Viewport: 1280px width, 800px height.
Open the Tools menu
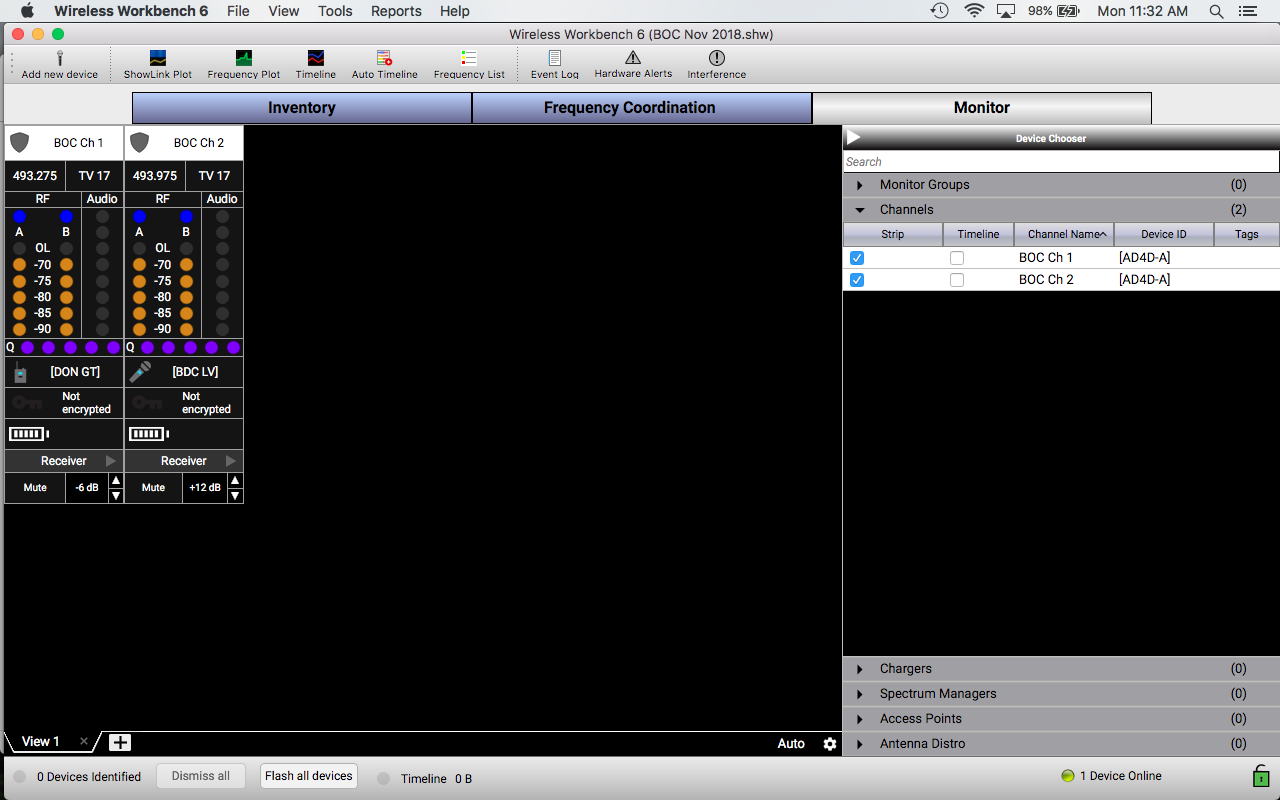point(335,11)
